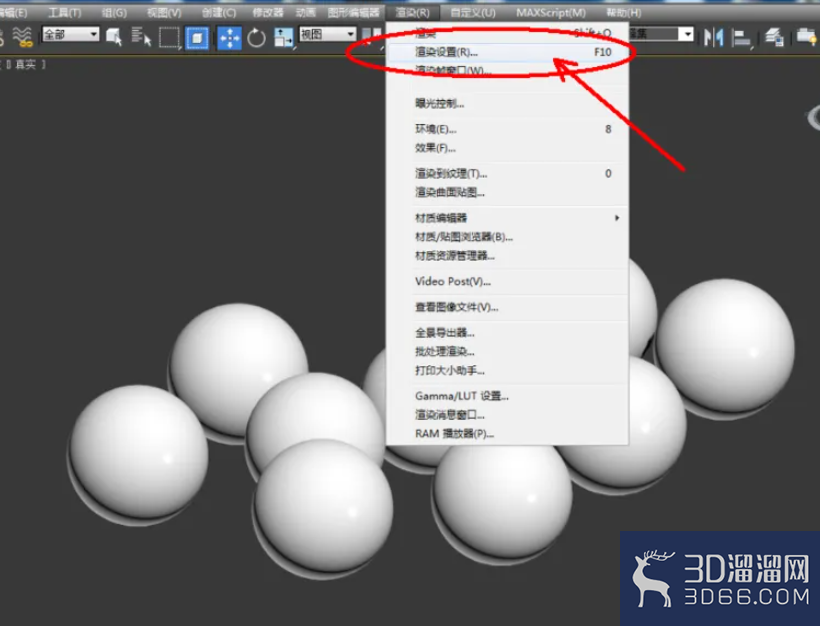Open the 组(G) menu
The image size is (820, 626).
tap(114, 12)
